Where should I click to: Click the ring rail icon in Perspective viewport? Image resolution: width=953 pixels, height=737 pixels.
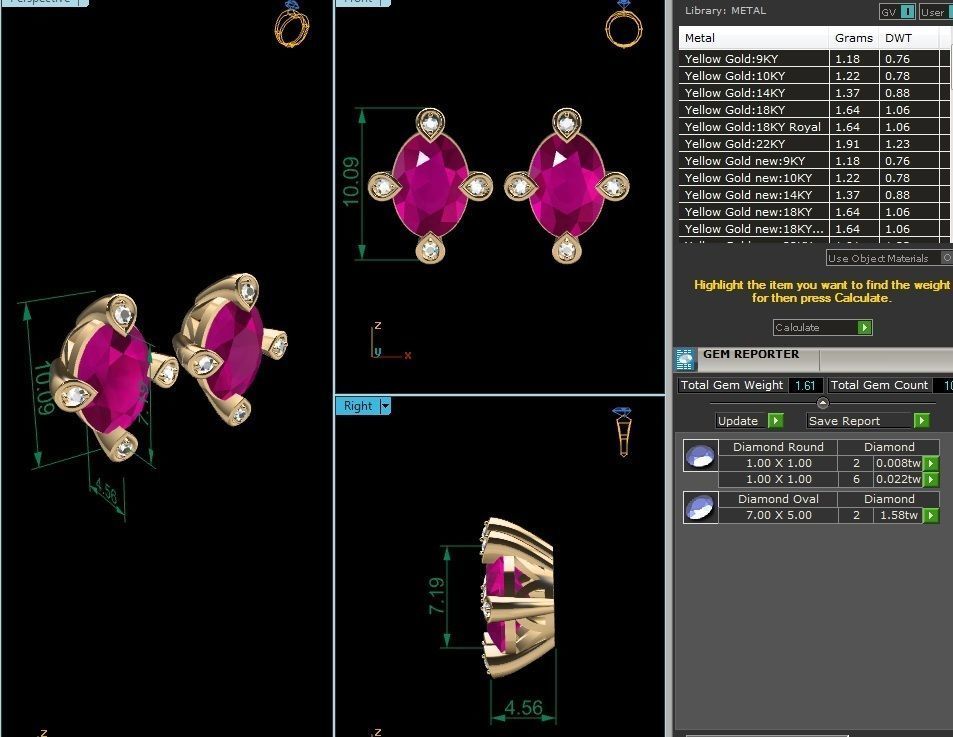coord(292,24)
